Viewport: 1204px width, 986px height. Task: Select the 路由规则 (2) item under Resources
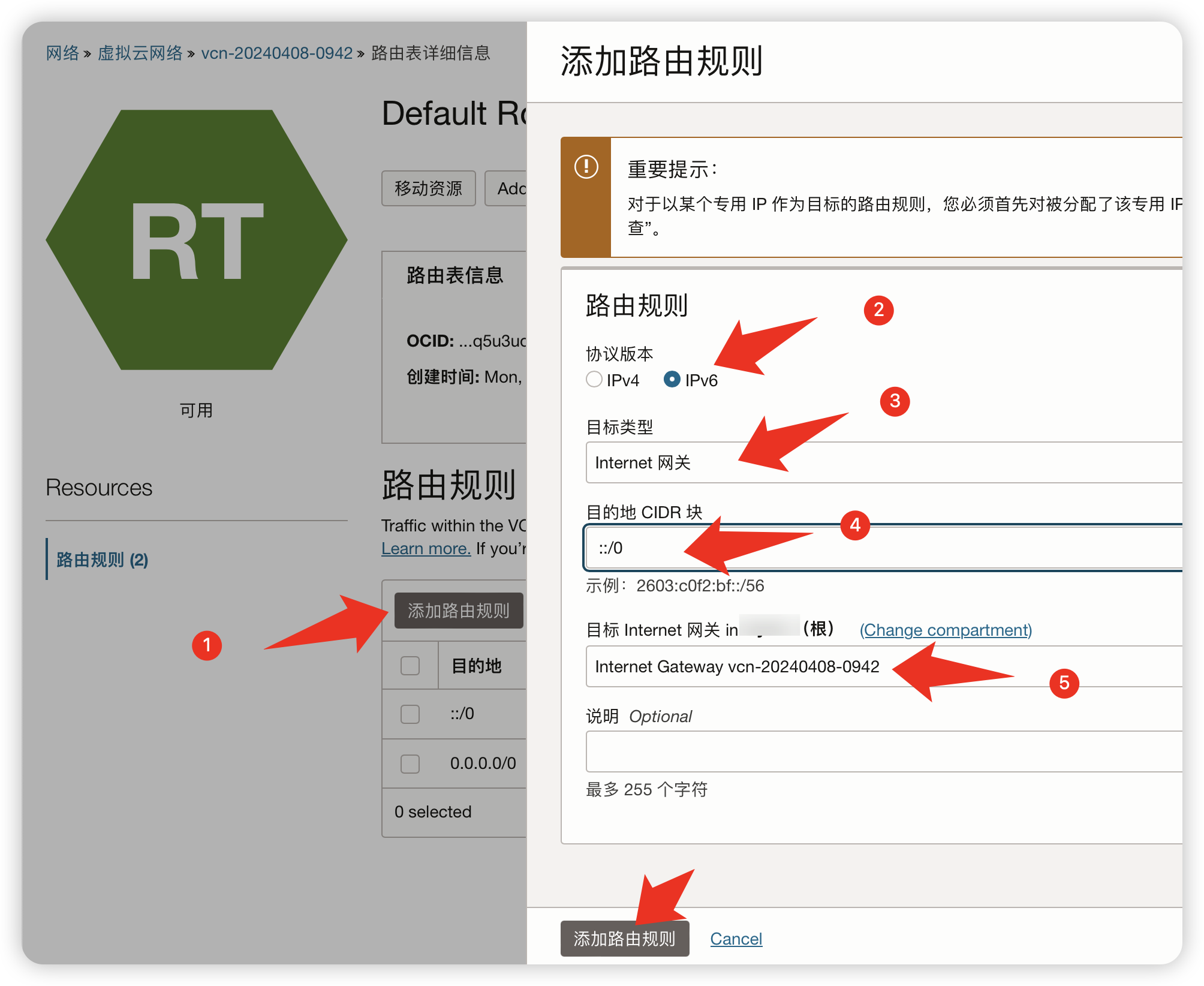(100, 560)
